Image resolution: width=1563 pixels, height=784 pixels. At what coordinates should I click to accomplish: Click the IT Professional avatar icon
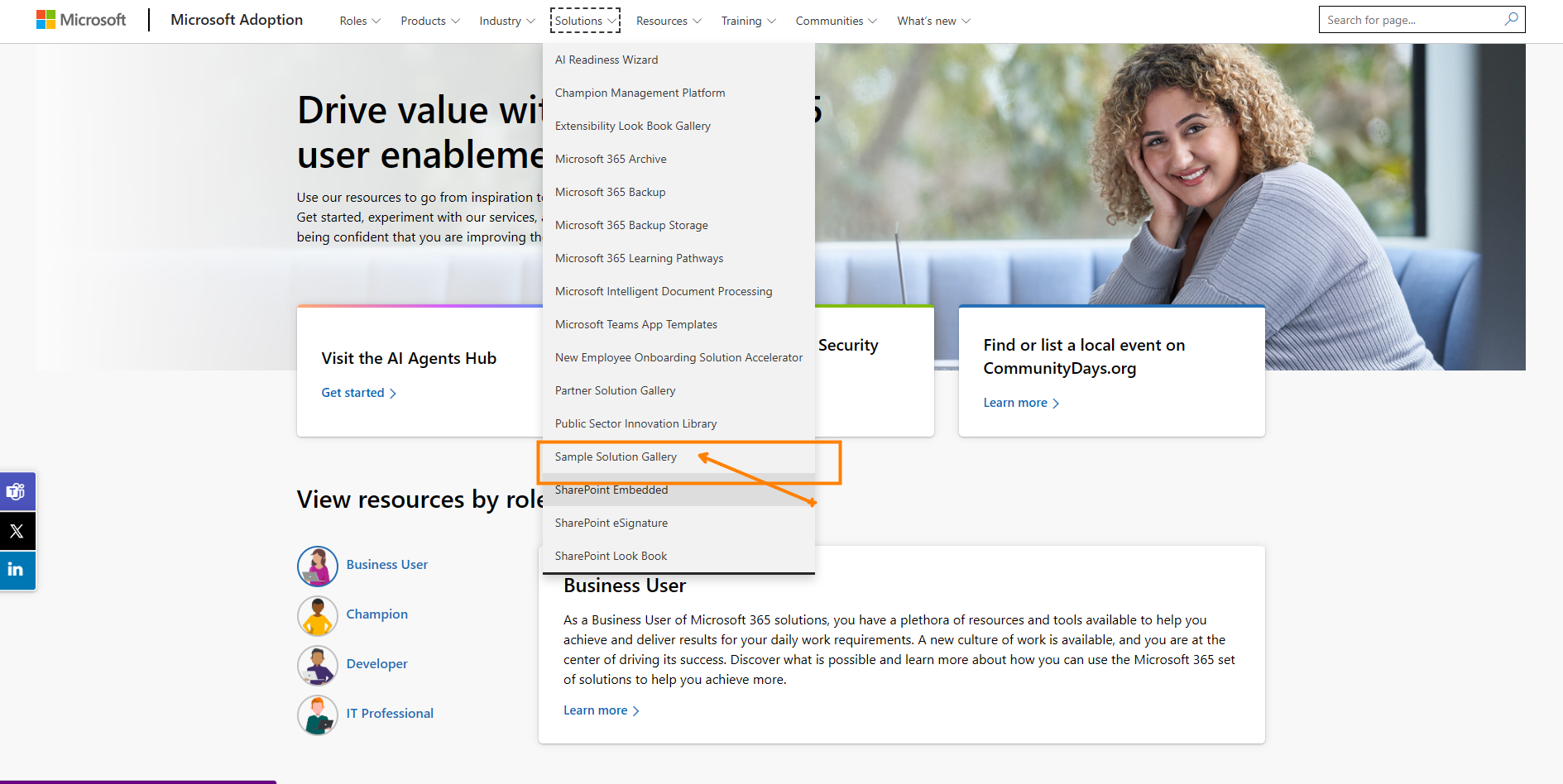pos(318,715)
